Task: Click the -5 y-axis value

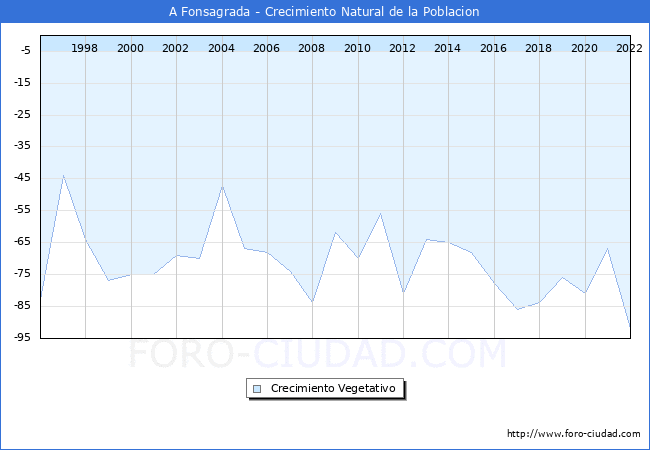Action: click(x=25, y=51)
